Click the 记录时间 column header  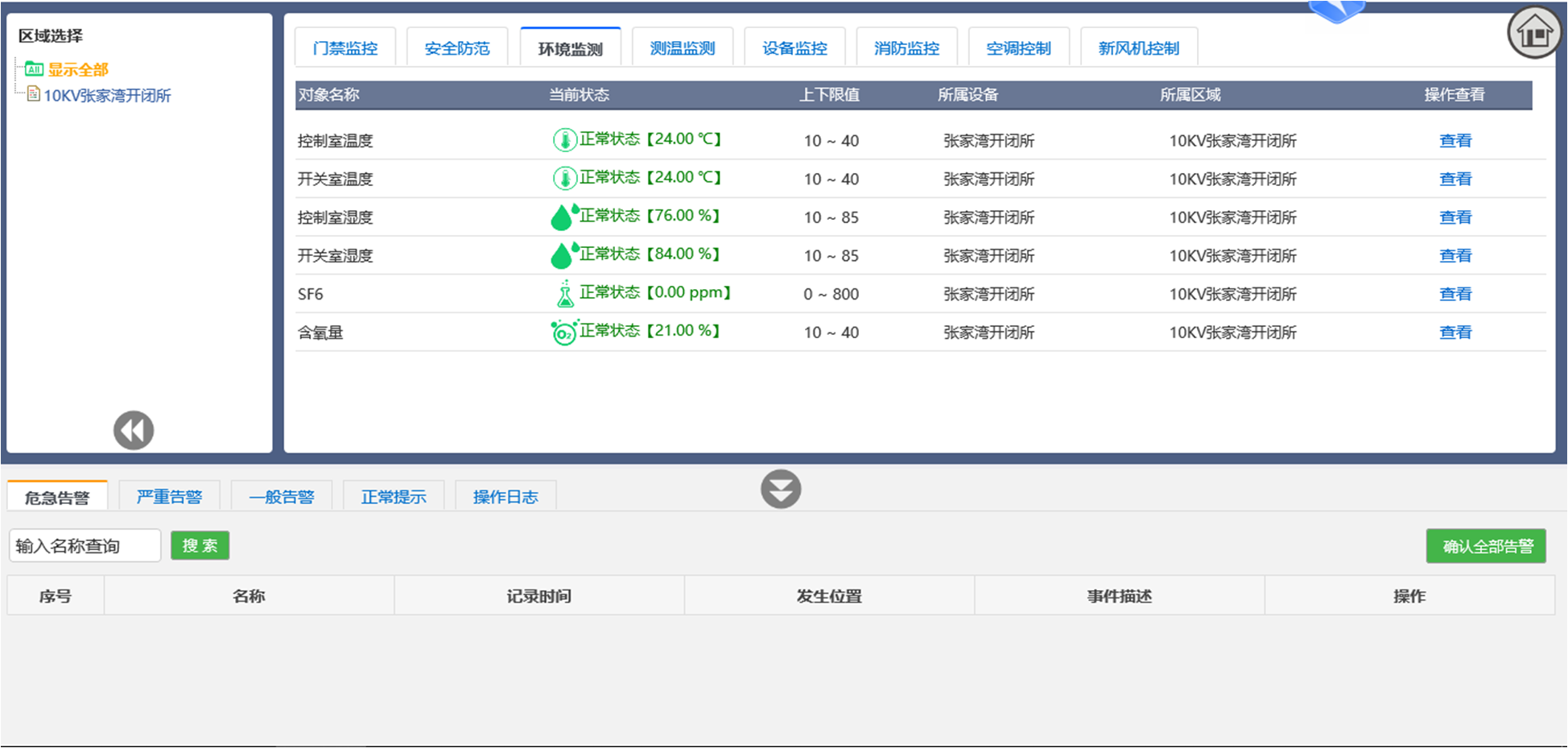tap(539, 596)
